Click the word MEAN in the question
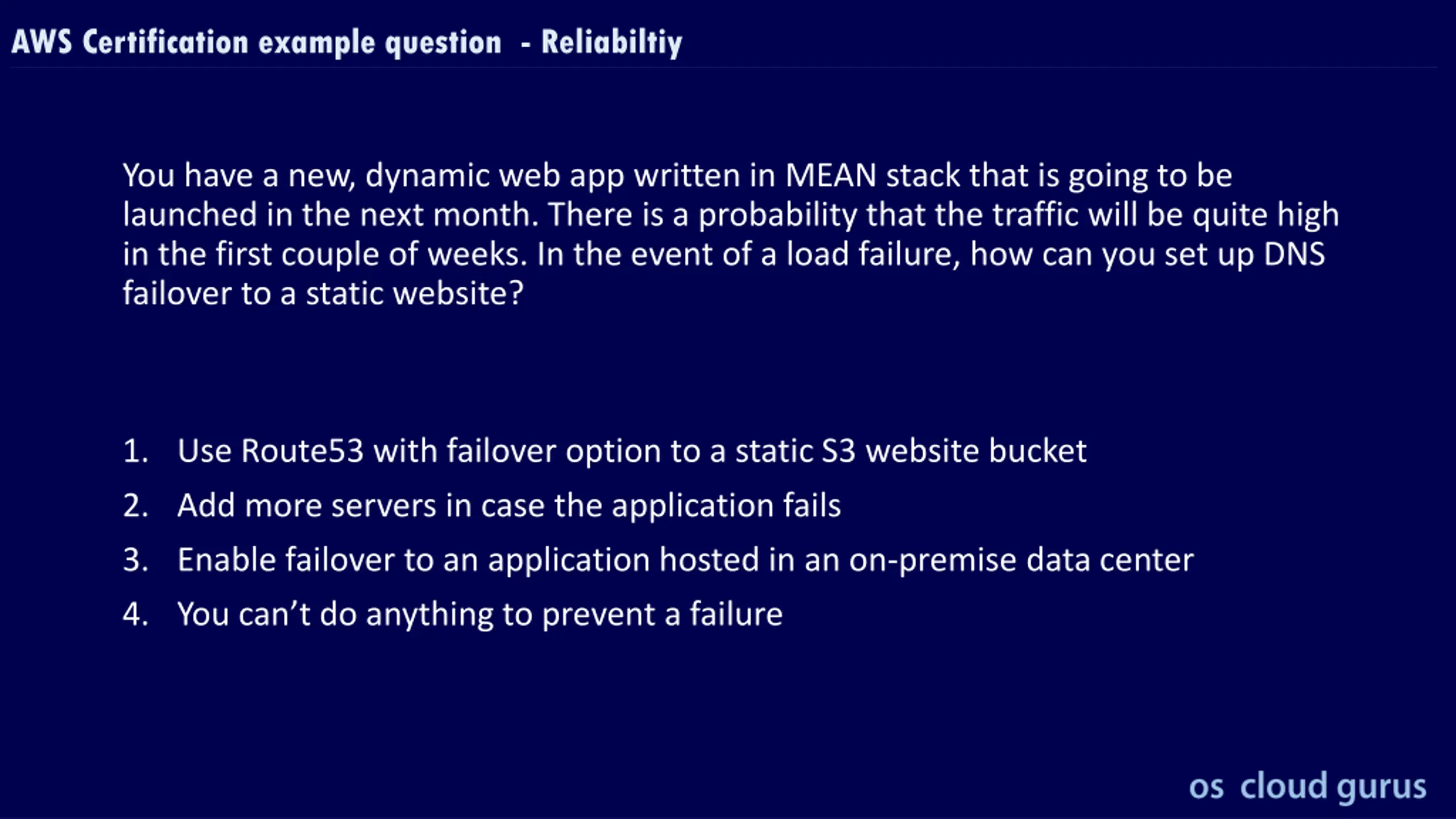 pos(831,175)
